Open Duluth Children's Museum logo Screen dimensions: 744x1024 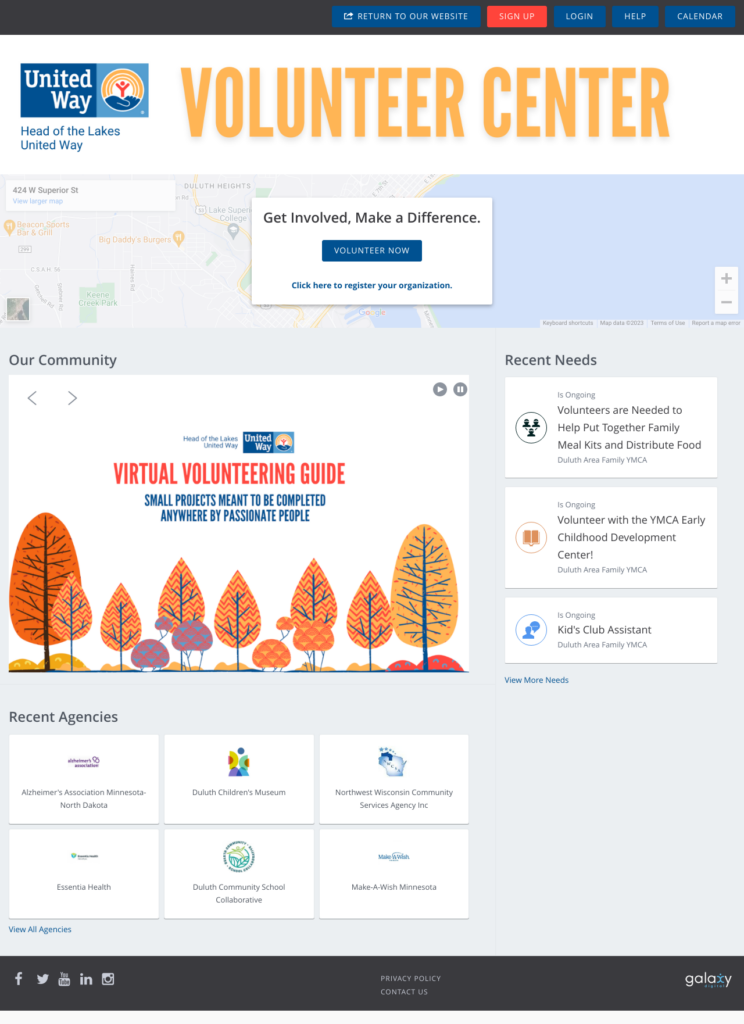[239, 761]
